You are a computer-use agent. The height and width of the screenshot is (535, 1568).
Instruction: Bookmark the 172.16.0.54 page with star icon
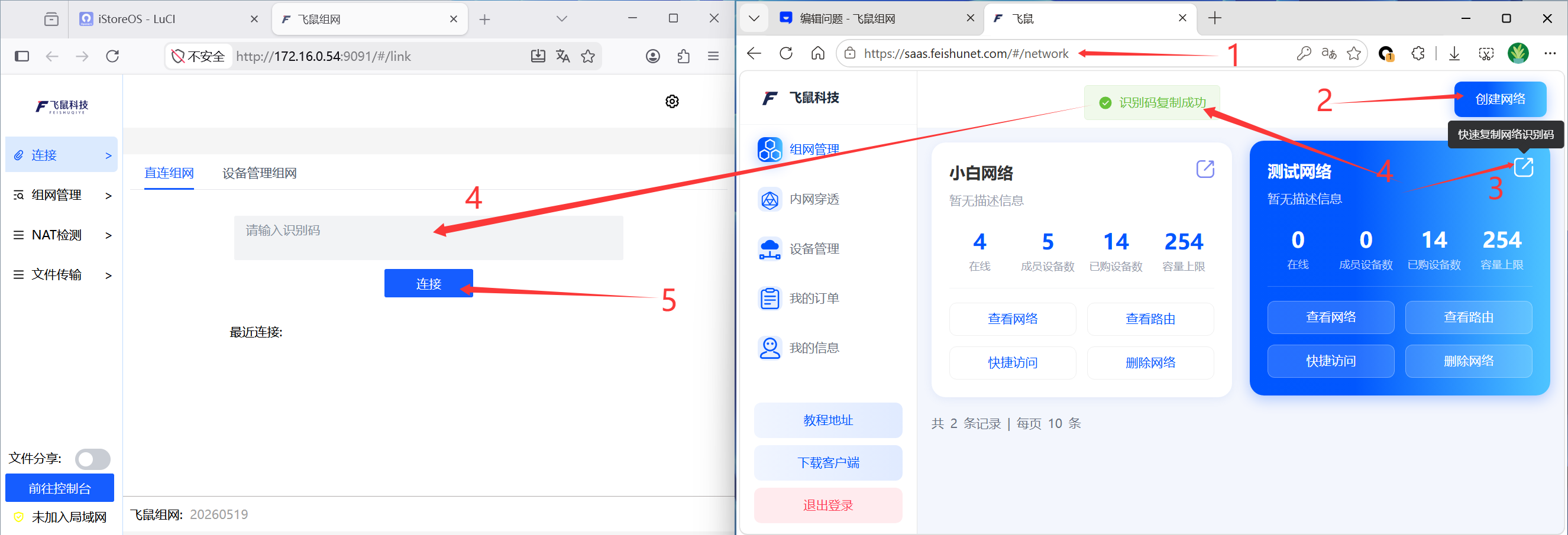[x=588, y=56]
